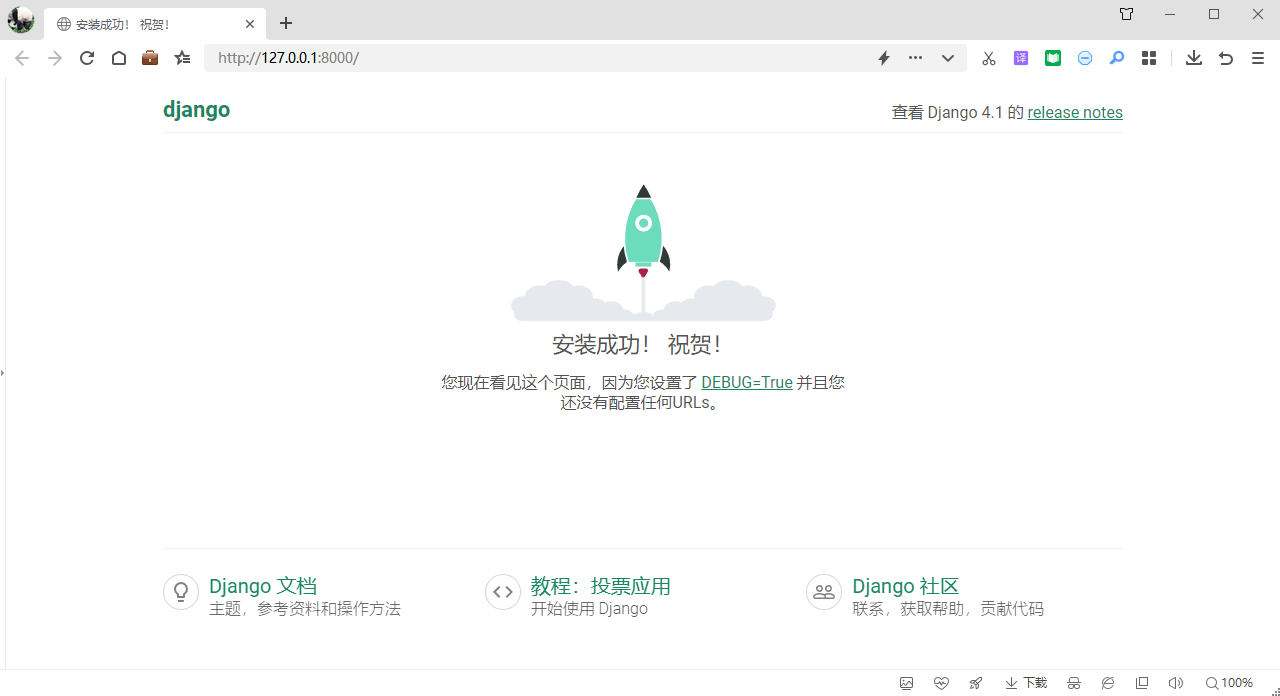1280x696 pixels.
Task: Click the green book extension icon
Action: (x=1053, y=58)
